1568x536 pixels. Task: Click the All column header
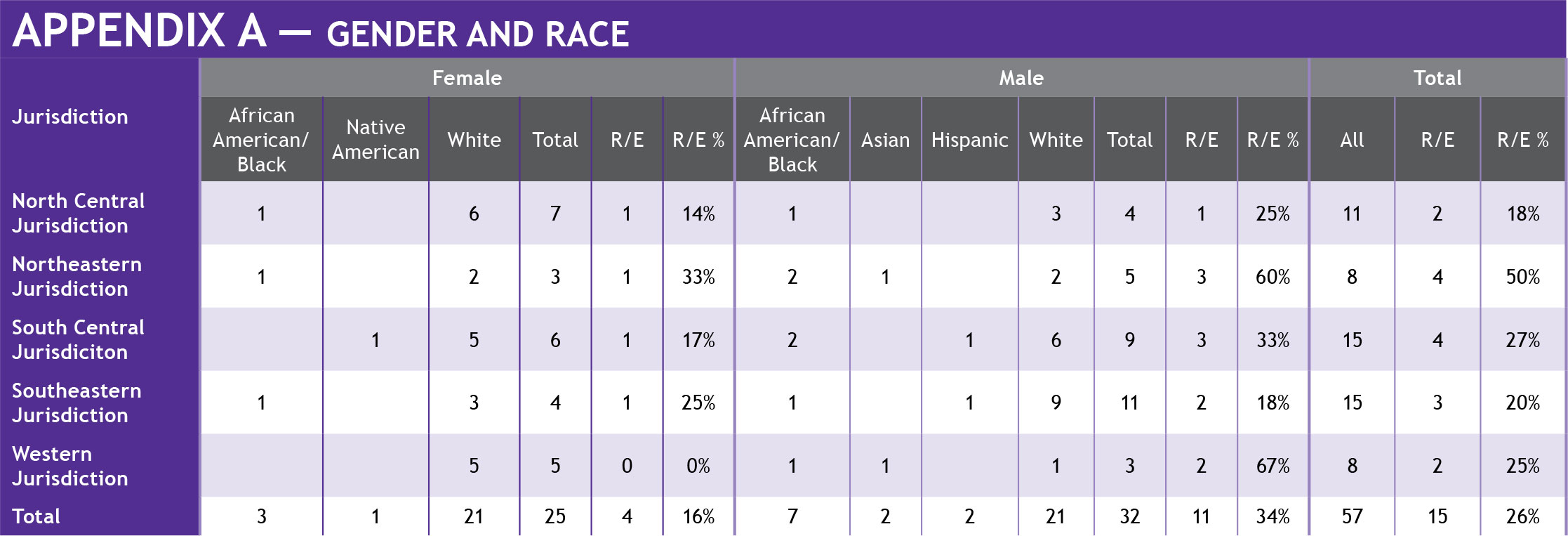pyautogui.click(x=1352, y=140)
